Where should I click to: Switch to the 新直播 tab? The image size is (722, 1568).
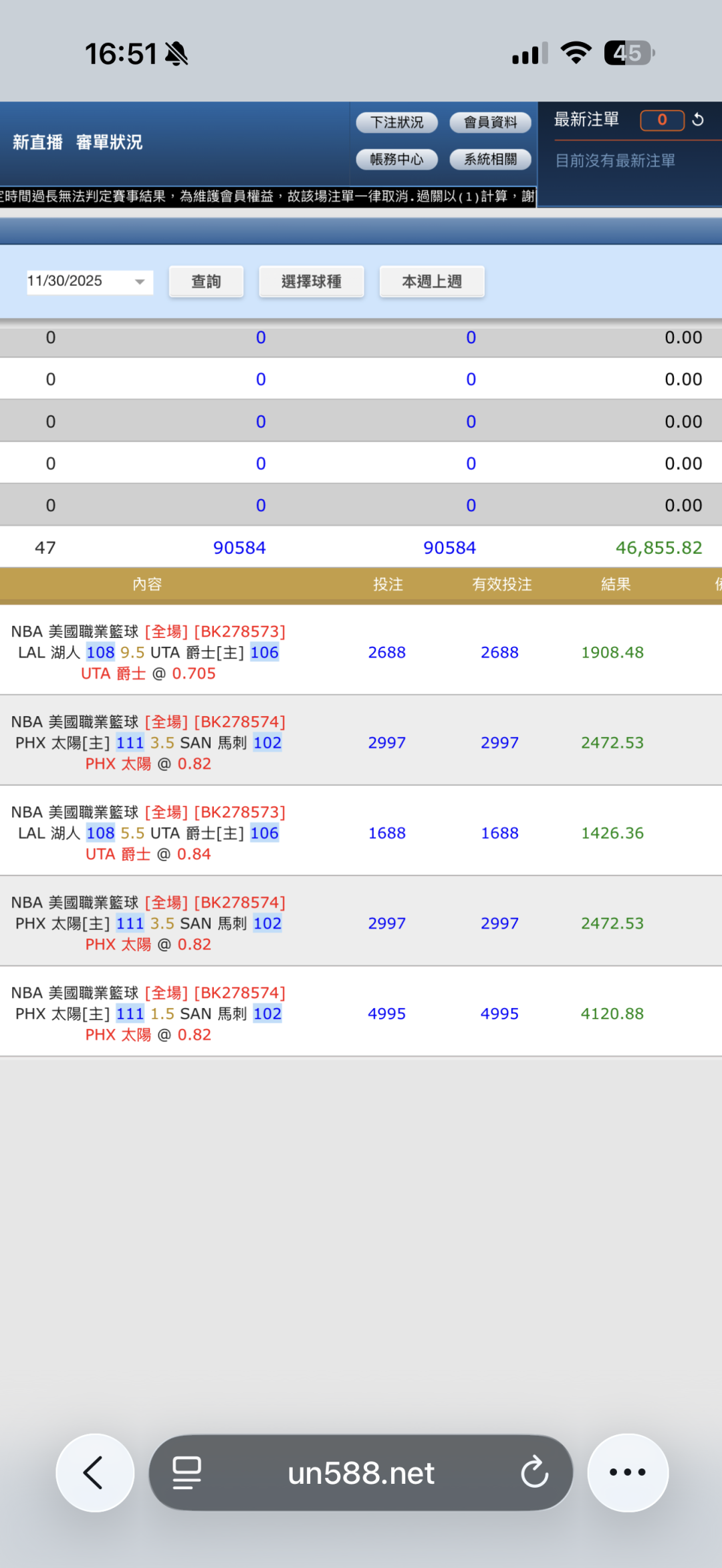[37, 142]
